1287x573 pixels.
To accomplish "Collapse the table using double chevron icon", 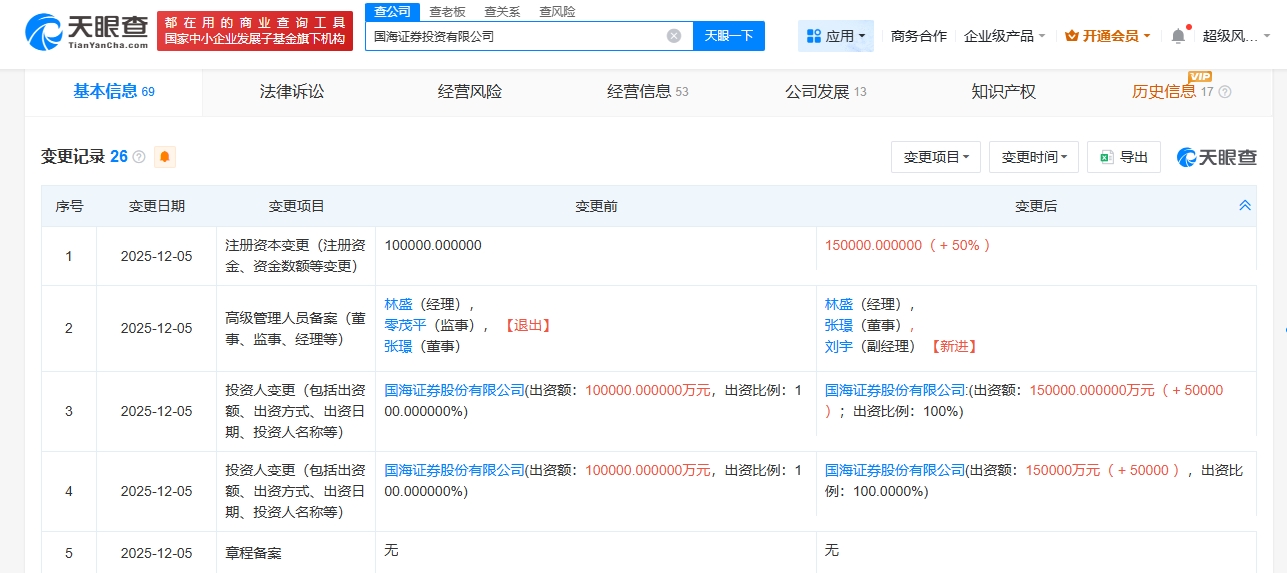I will (1245, 206).
